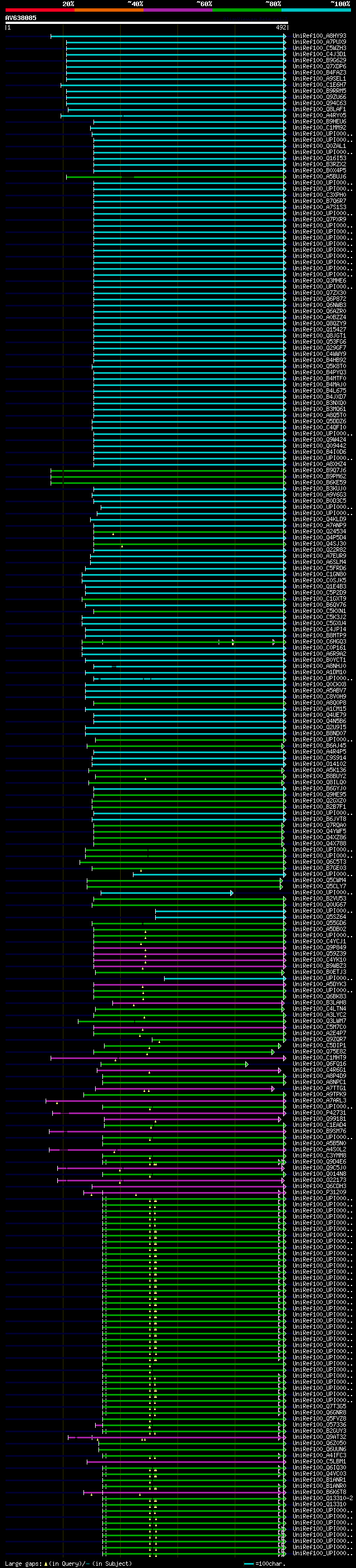Click the UniRef100_C6HGQ3 label
The width and height of the screenshot is (356, 1568).
point(319,641)
